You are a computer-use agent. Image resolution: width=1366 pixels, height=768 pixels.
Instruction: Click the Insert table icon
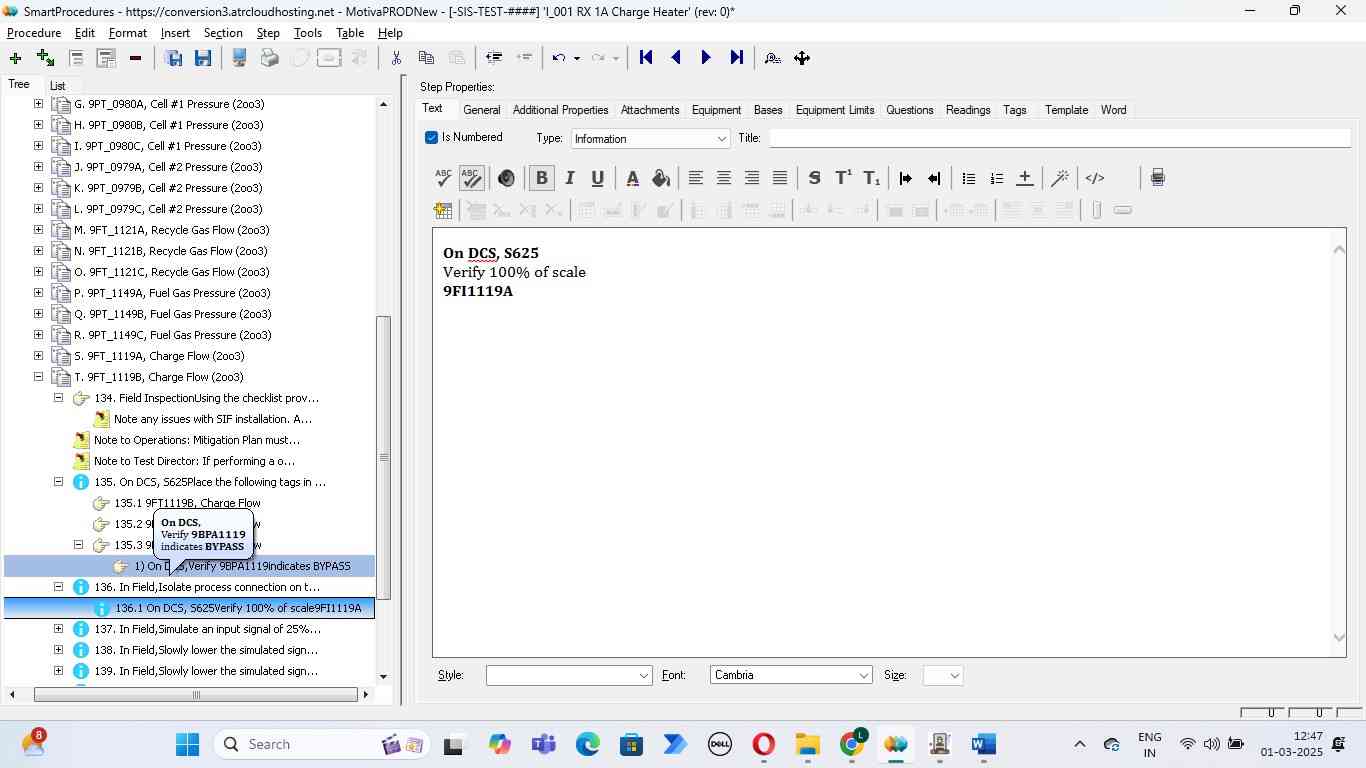coord(443,210)
